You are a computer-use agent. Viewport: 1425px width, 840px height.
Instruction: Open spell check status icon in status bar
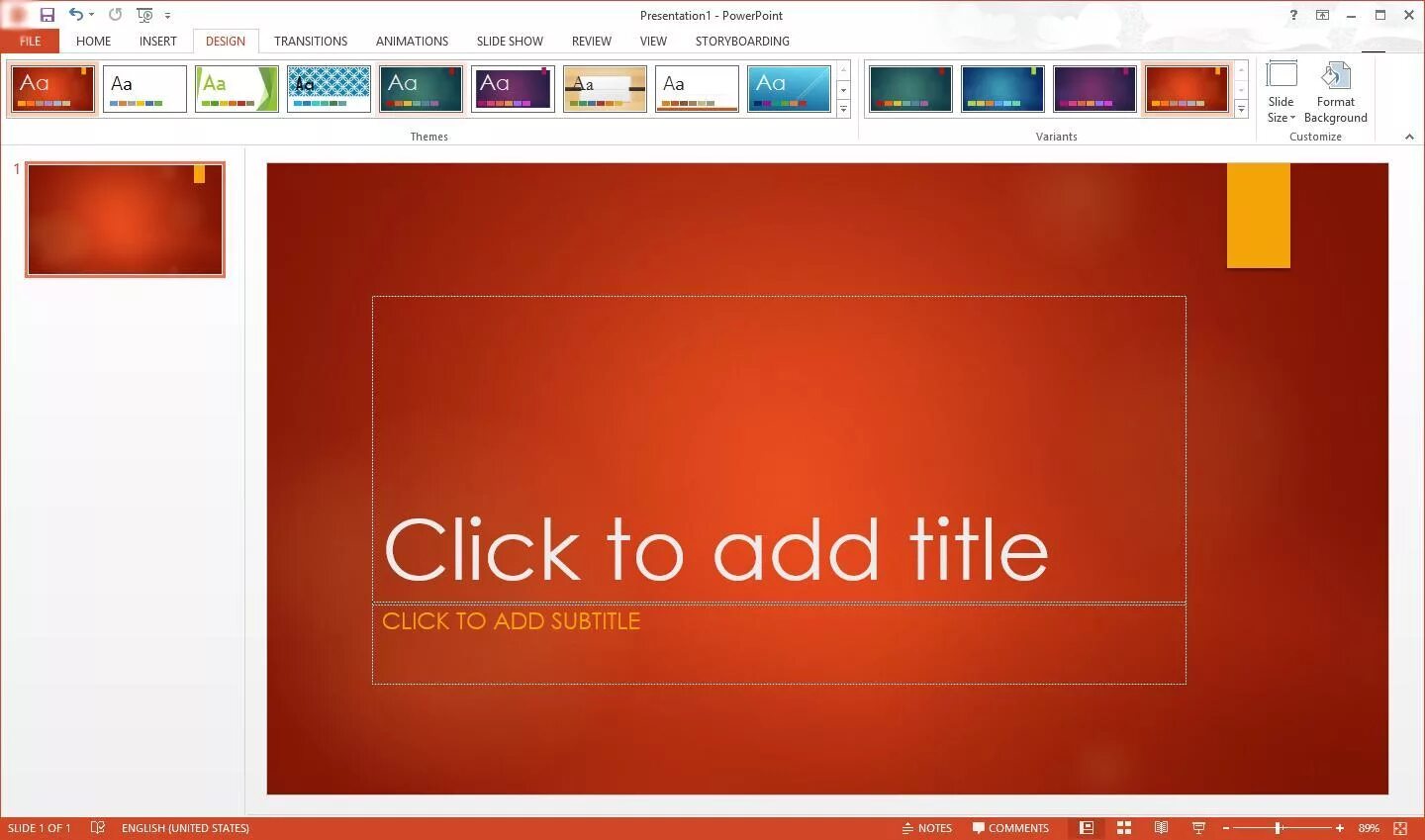point(97,827)
